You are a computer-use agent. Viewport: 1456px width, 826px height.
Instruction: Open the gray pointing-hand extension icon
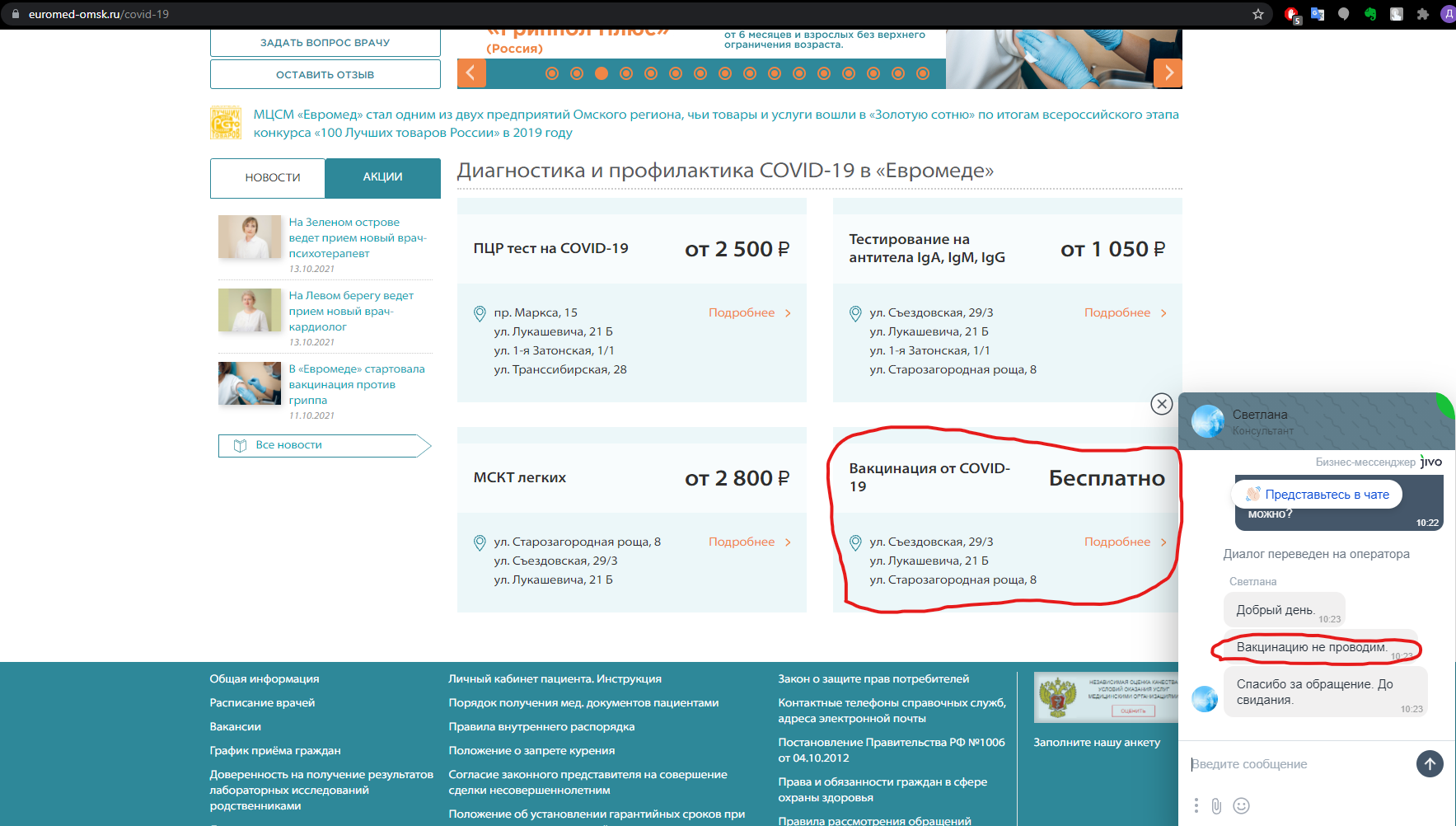coord(1397,14)
